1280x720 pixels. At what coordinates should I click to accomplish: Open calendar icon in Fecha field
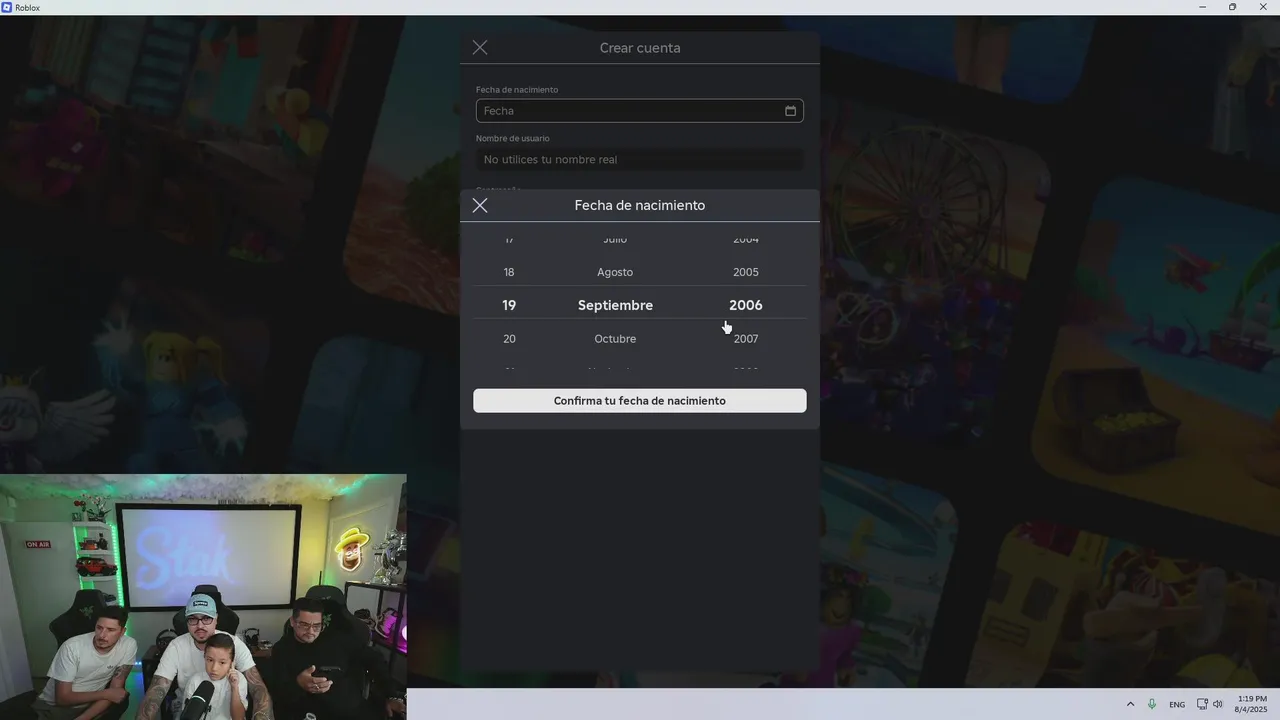point(790,111)
